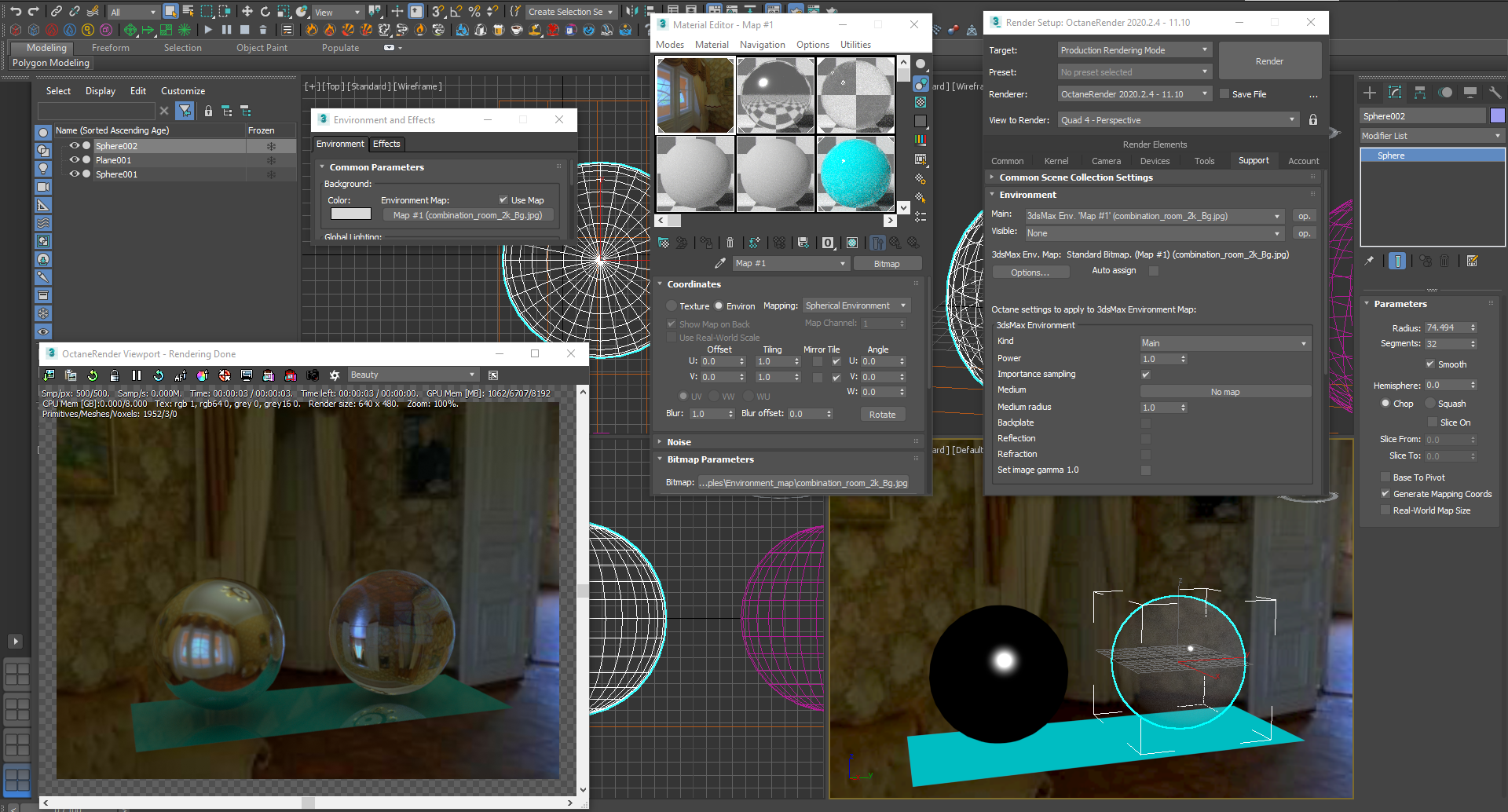The height and width of the screenshot is (812, 1508).
Task: Hide Plane001 using its eye icon
Action: [75, 159]
